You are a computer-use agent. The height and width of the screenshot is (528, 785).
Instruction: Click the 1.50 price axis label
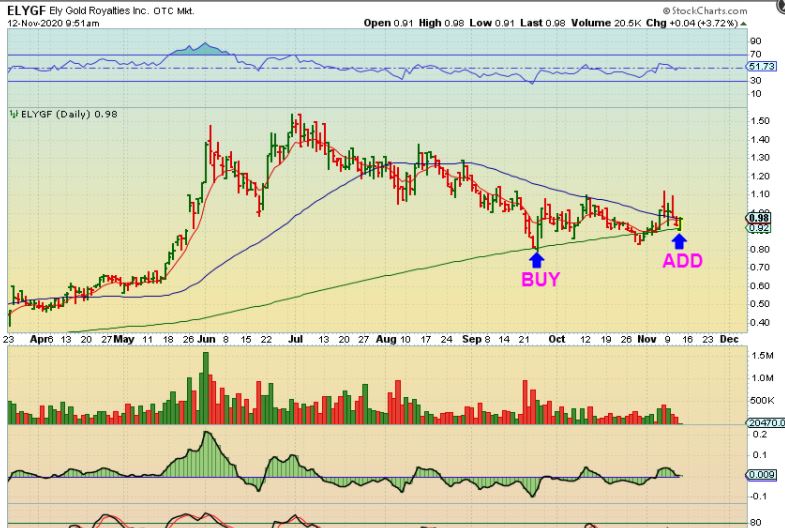760,121
